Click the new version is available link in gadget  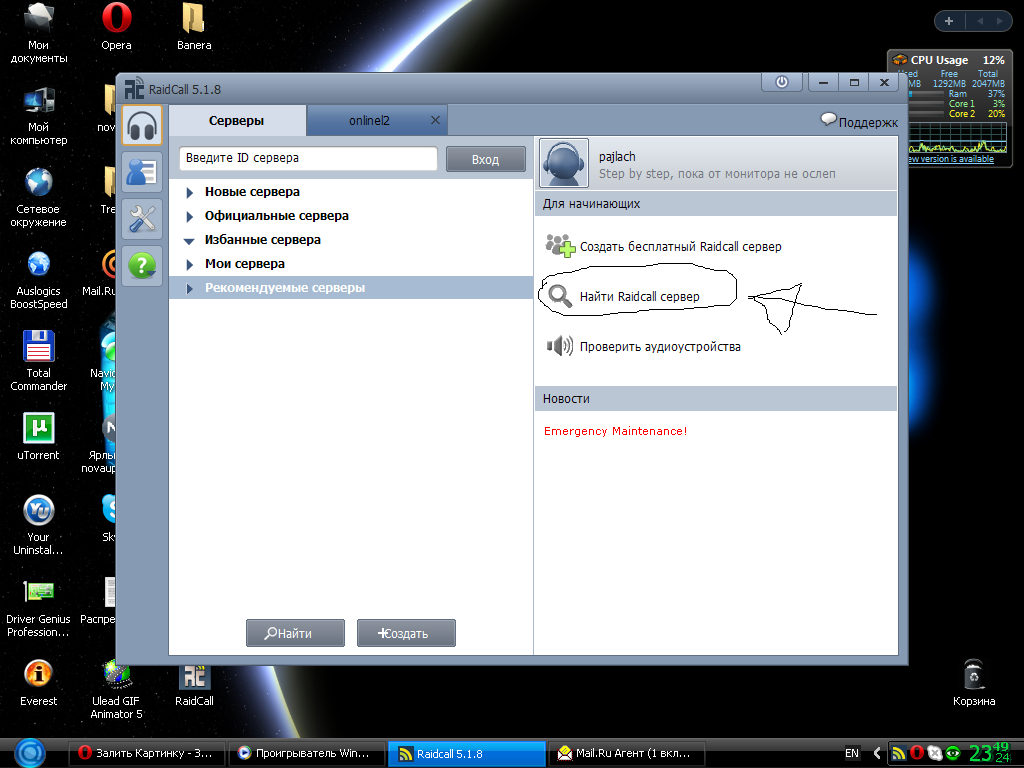click(950, 159)
